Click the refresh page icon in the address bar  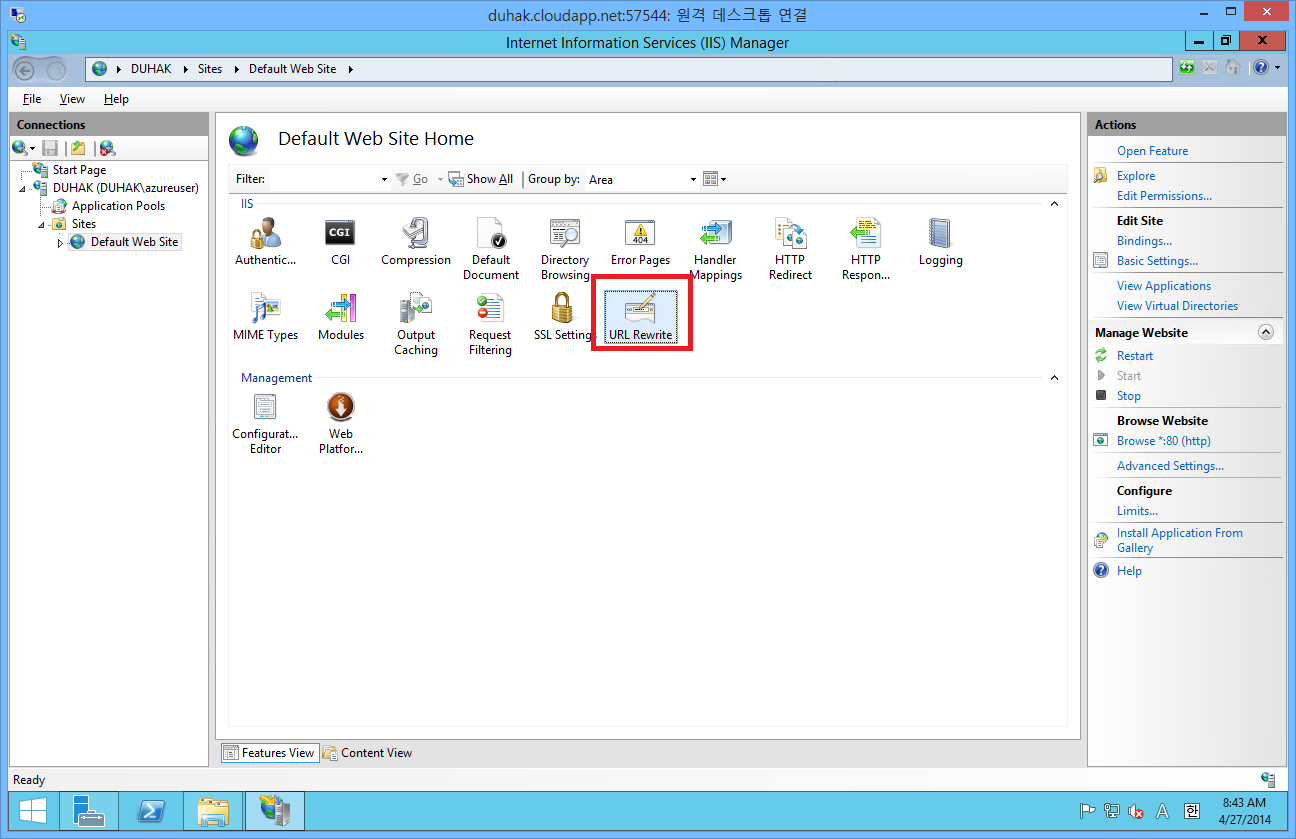(1187, 68)
